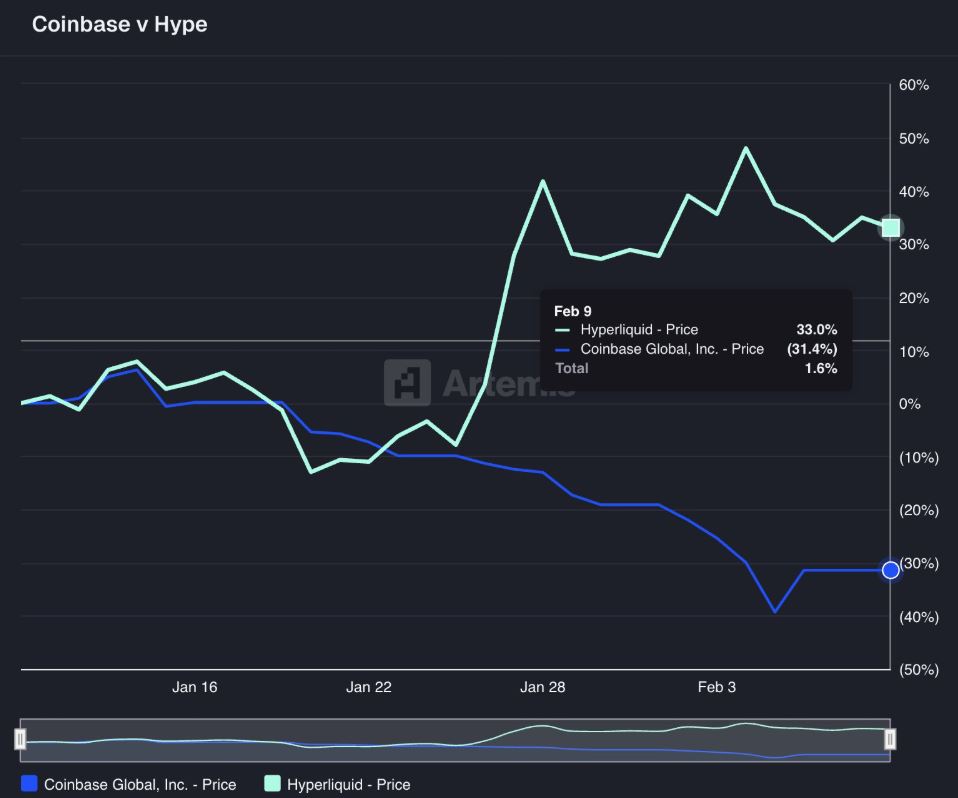Image resolution: width=958 pixels, height=798 pixels.
Task: Click the Feb 9 tooltip date header
Action: pyautogui.click(x=573, y=311)
